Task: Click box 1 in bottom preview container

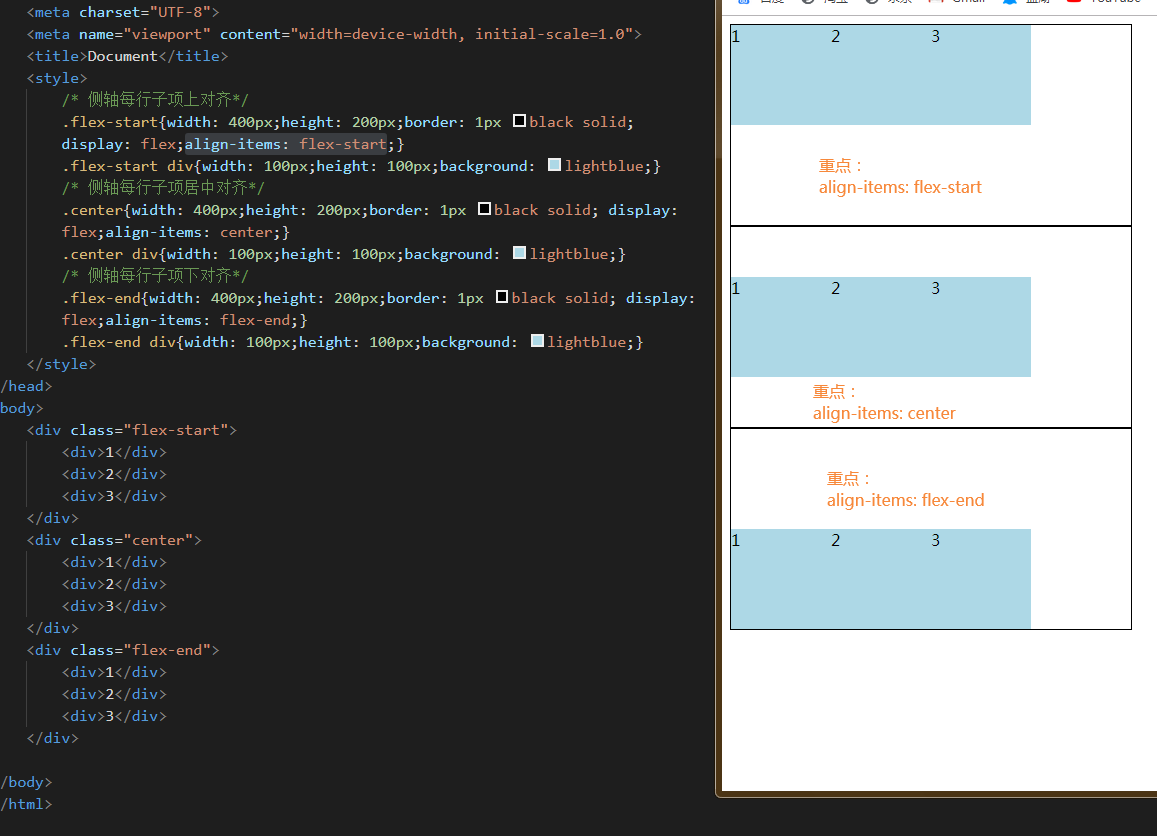Action: click(781, 579)
